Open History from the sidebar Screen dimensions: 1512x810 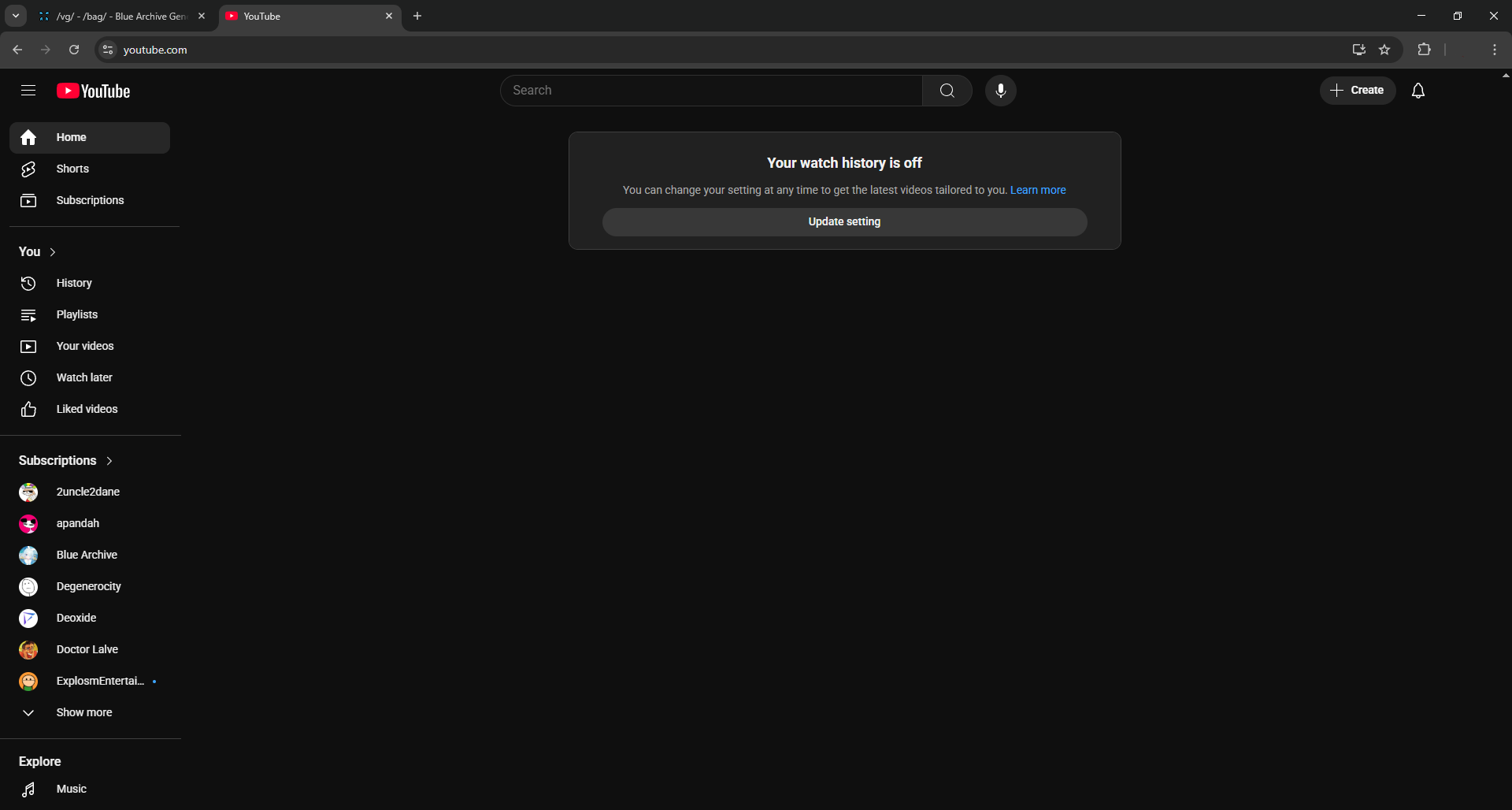point(90,284)
